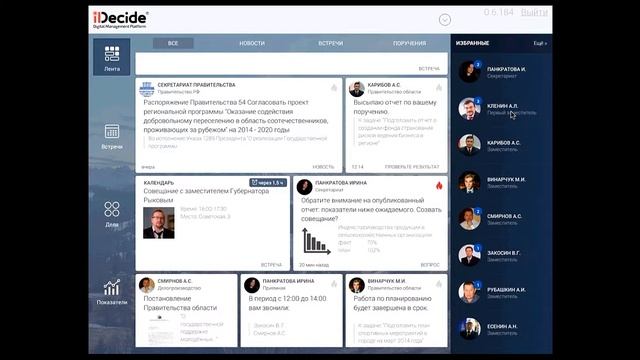640x360 pixels.
Task: Switch to the ВСТРЕЧИ tab
Action: 331,43
